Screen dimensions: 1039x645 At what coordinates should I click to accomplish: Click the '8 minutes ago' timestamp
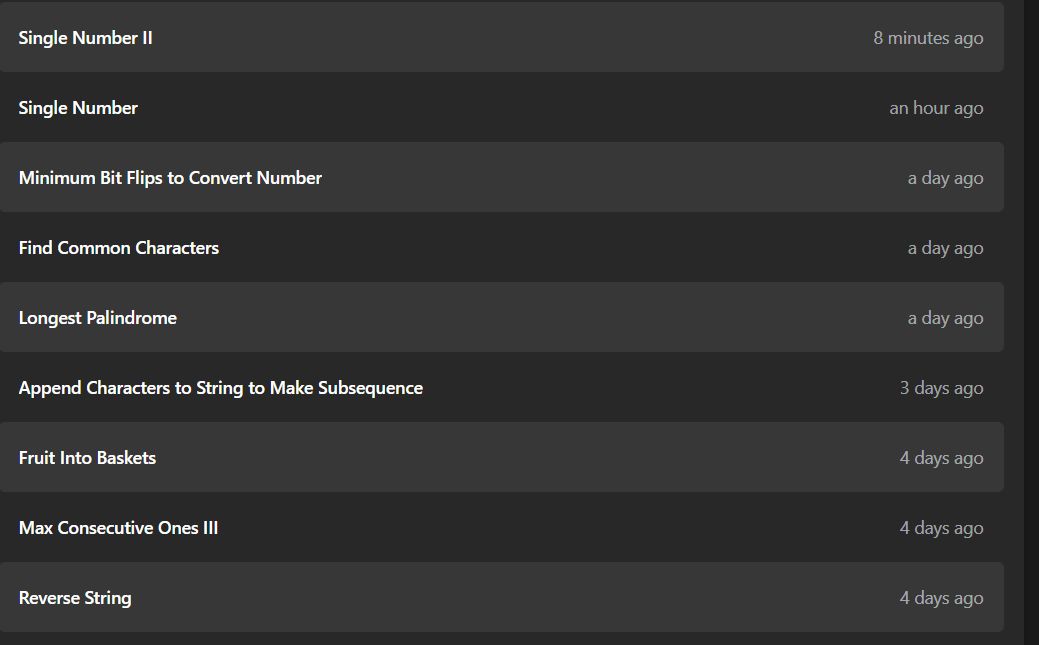tap(928, 38)
